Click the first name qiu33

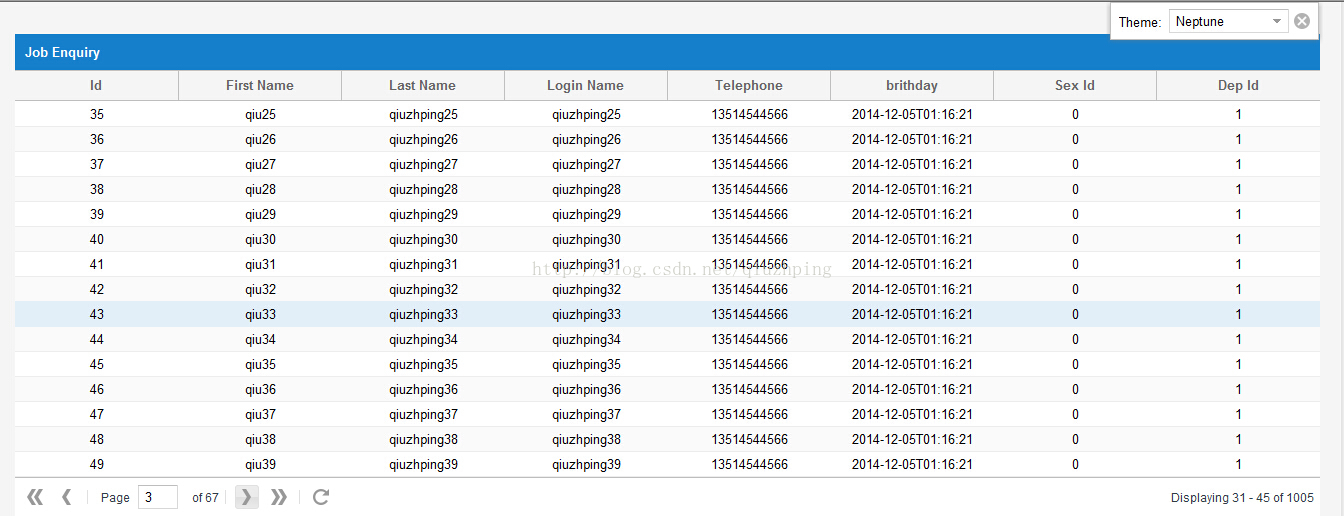260,314
